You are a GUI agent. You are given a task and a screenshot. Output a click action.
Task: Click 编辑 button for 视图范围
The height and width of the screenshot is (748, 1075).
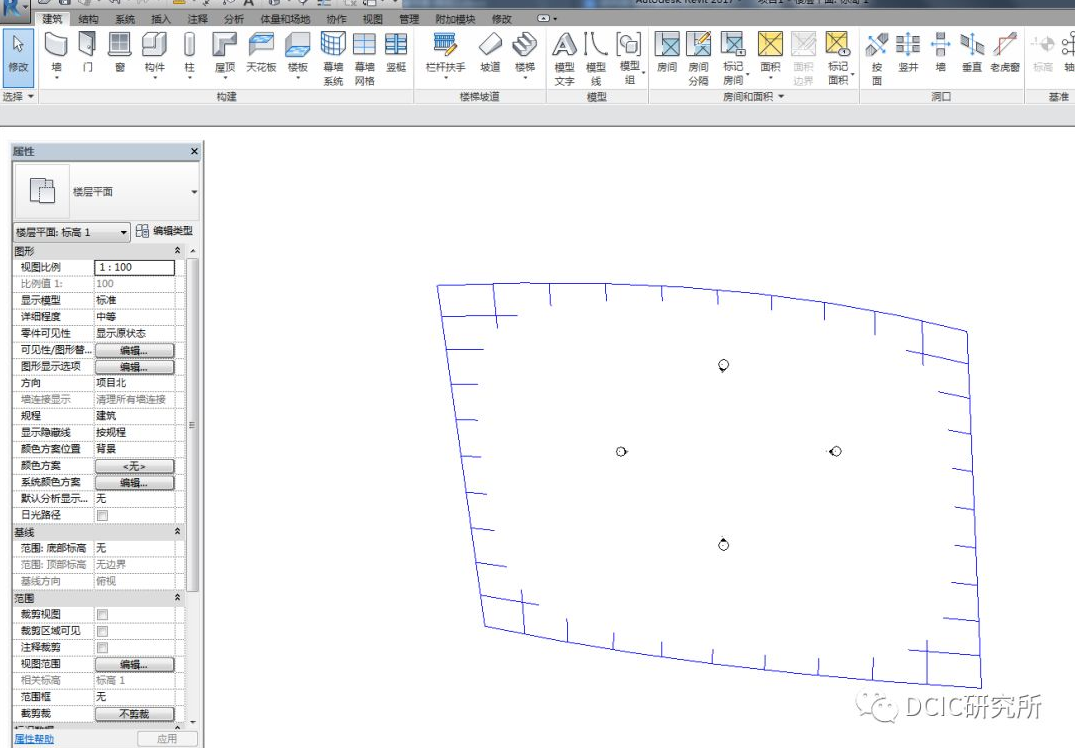(x=134, y=664)
